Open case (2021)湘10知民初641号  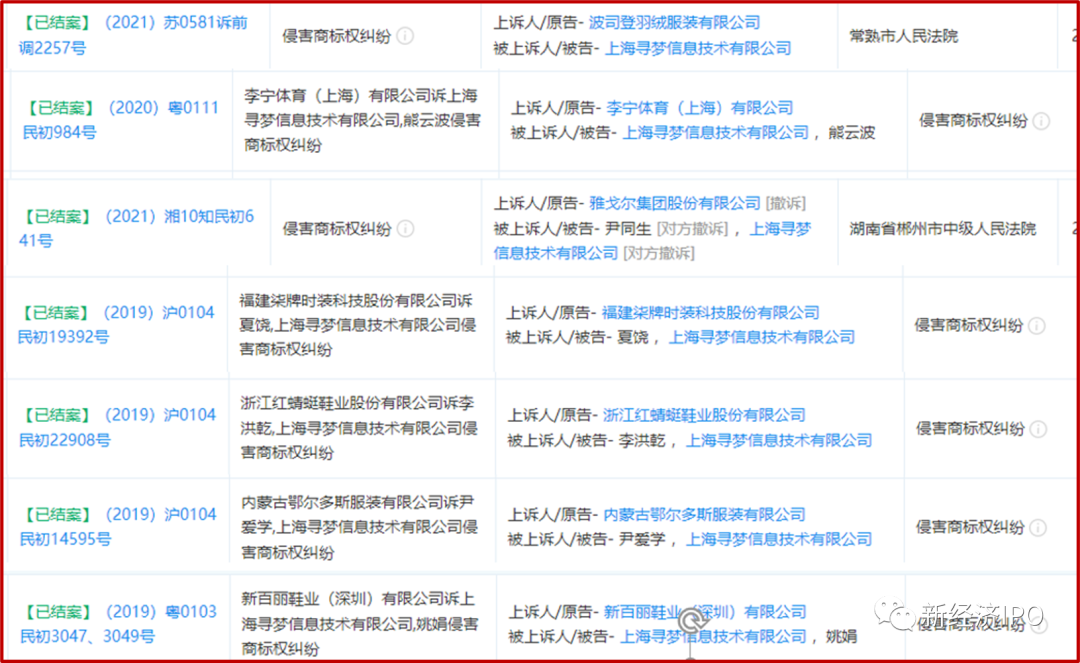[136, 229]
